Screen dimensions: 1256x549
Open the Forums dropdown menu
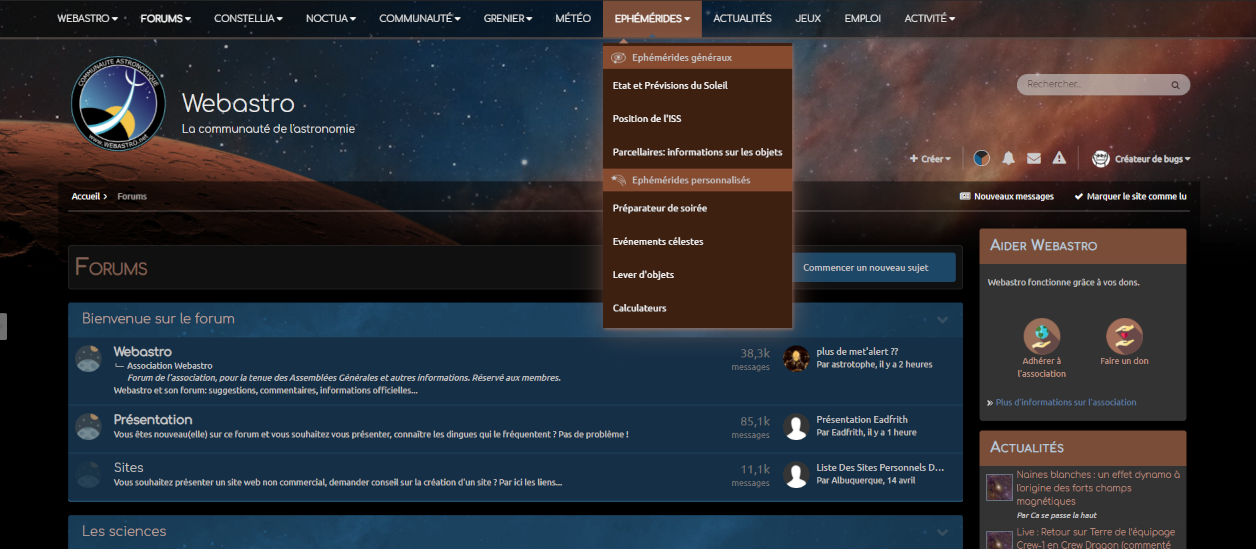pyautogui.click(x=165, y=18)
